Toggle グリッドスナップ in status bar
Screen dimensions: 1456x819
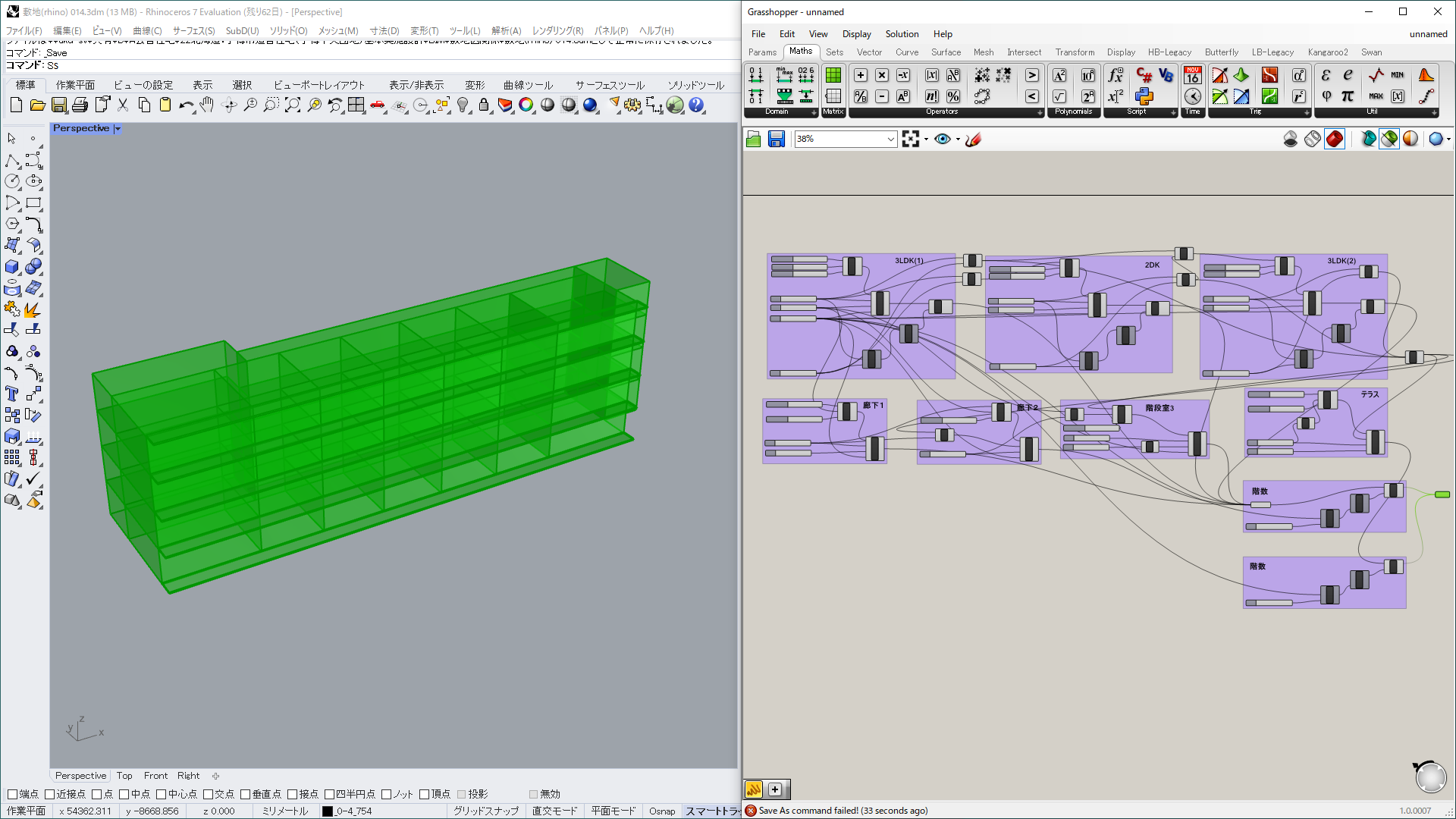[x=485, y=811]
